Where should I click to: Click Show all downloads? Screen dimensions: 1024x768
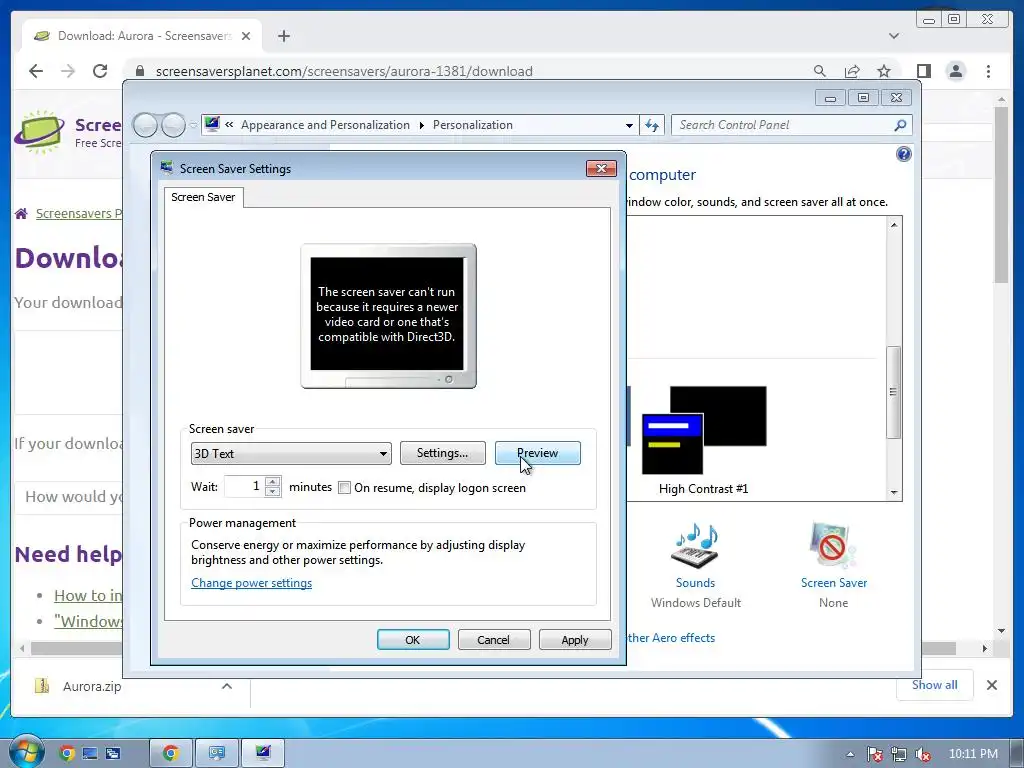coord(935,685)
